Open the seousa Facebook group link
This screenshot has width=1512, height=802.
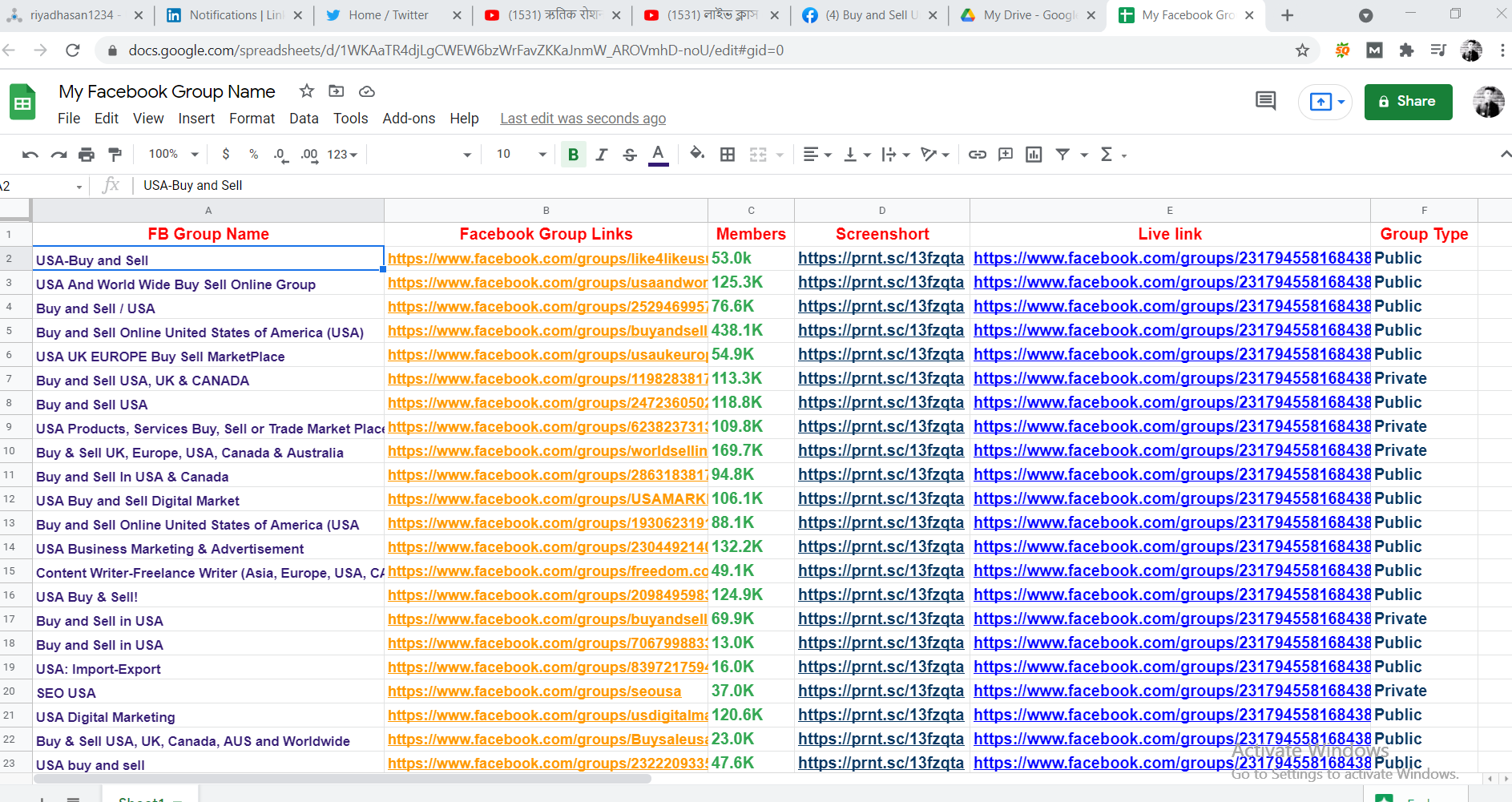click(x=534, y=691)
